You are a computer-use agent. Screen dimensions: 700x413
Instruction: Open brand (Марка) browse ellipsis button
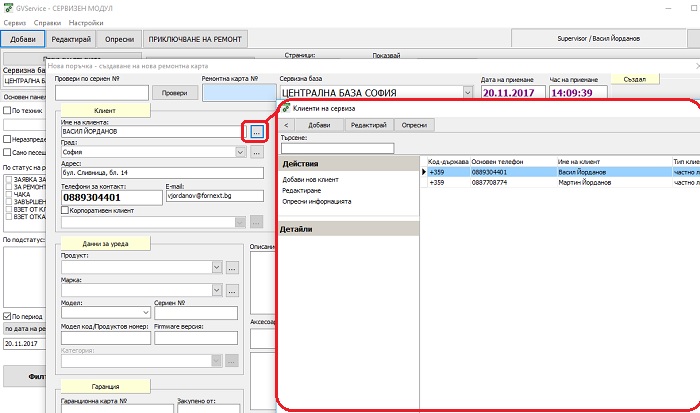[232, 291]
